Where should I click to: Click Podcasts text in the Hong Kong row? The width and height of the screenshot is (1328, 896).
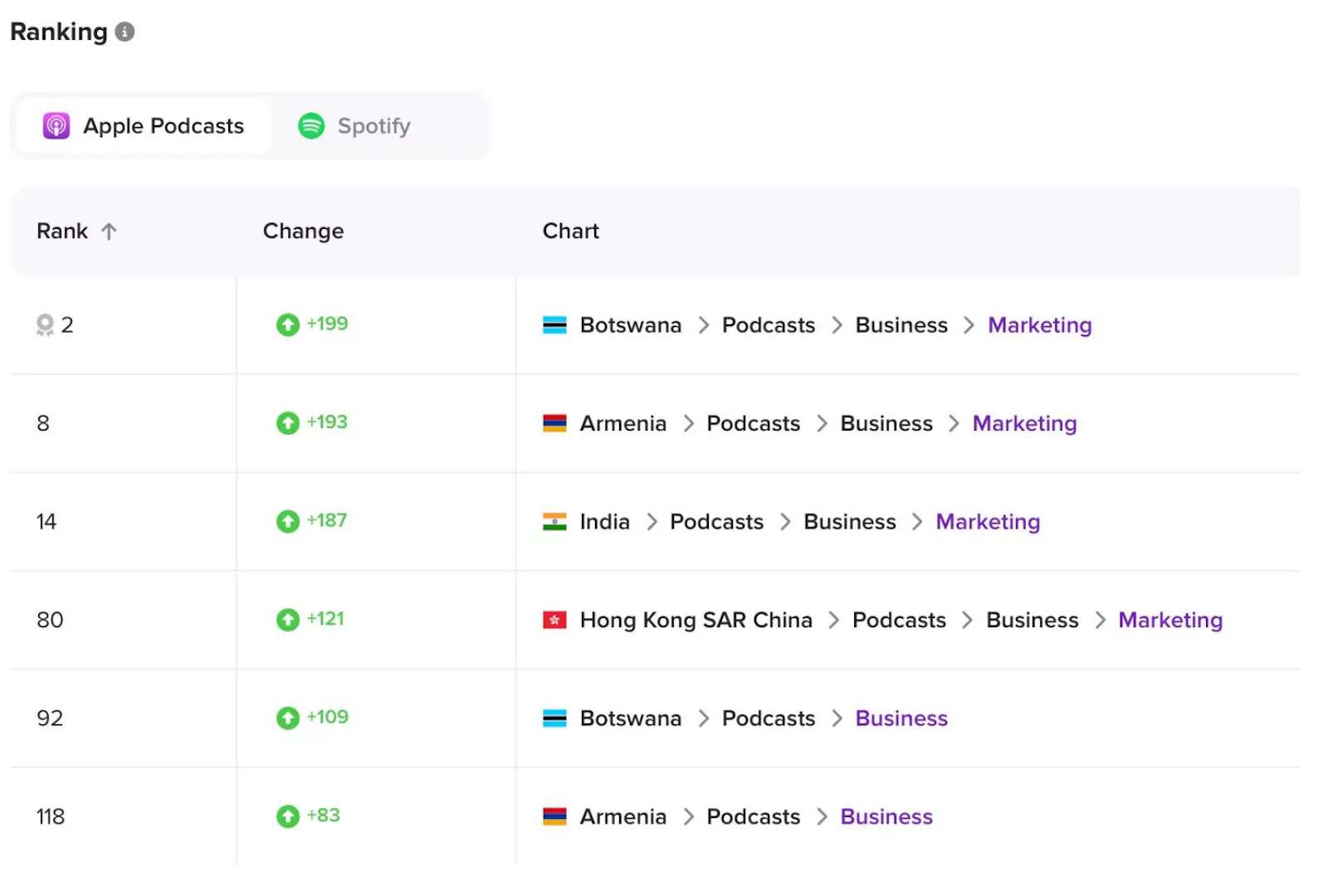tap(899, 620)
